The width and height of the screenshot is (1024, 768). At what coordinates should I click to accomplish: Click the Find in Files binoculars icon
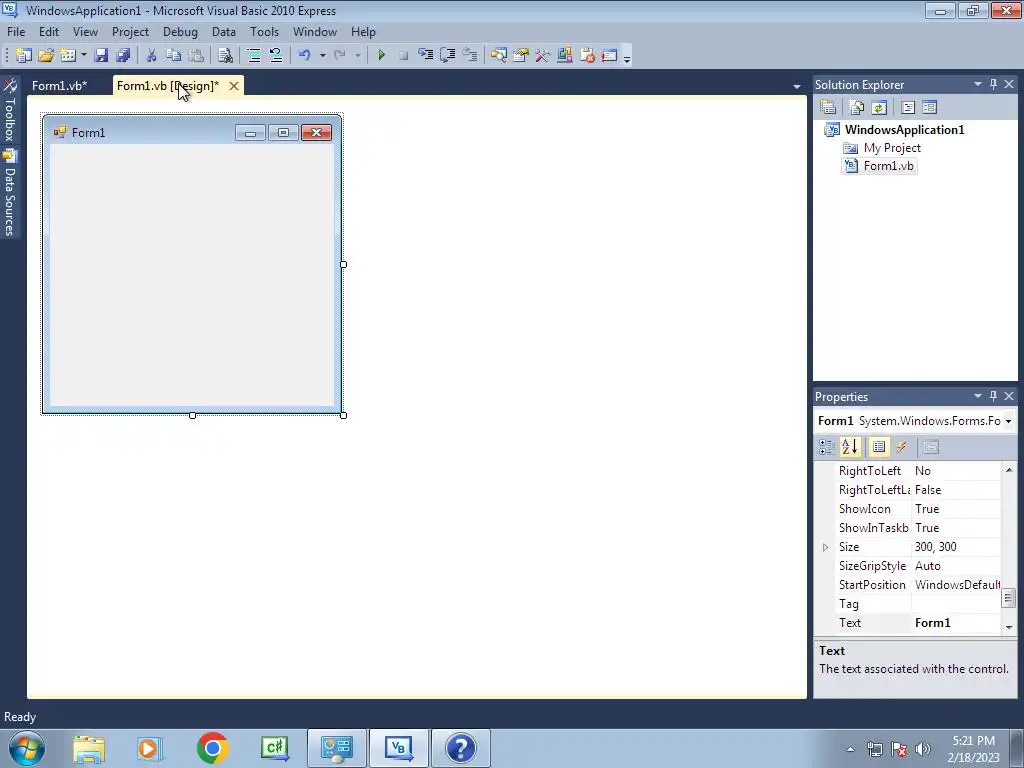tap(225, 56)
